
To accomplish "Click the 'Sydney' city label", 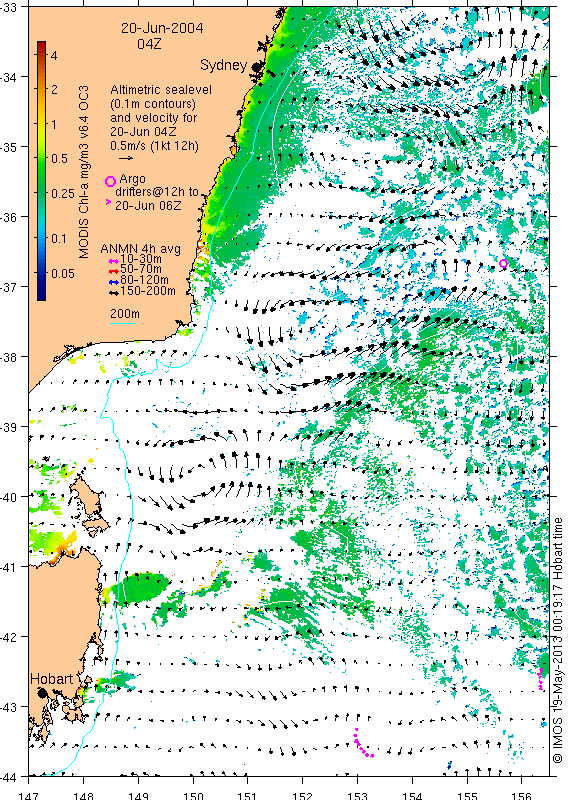I will [x=223, y=65].
